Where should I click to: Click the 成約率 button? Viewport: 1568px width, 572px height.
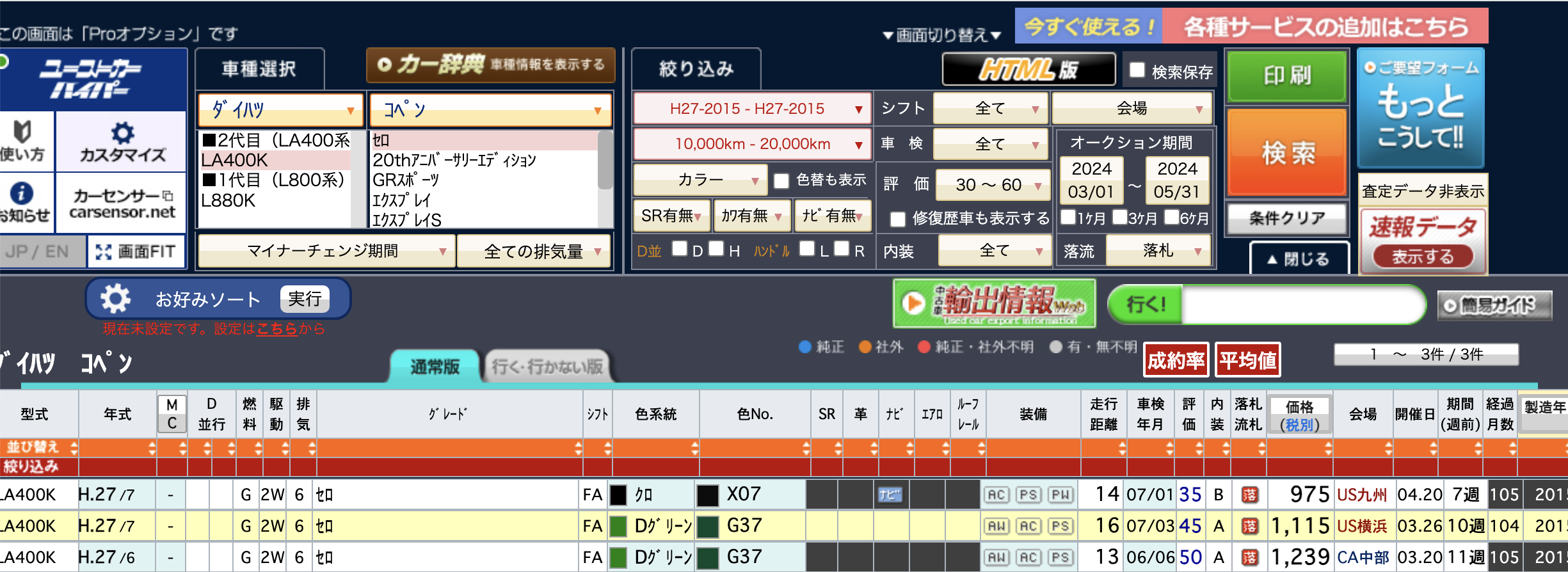pyautogui.click(x=1176, y=360)
